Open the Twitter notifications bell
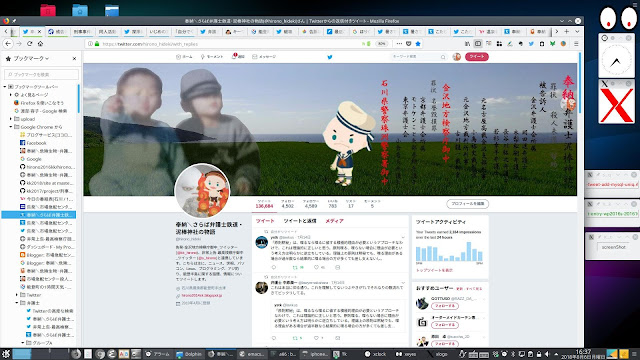 (238, 57)
